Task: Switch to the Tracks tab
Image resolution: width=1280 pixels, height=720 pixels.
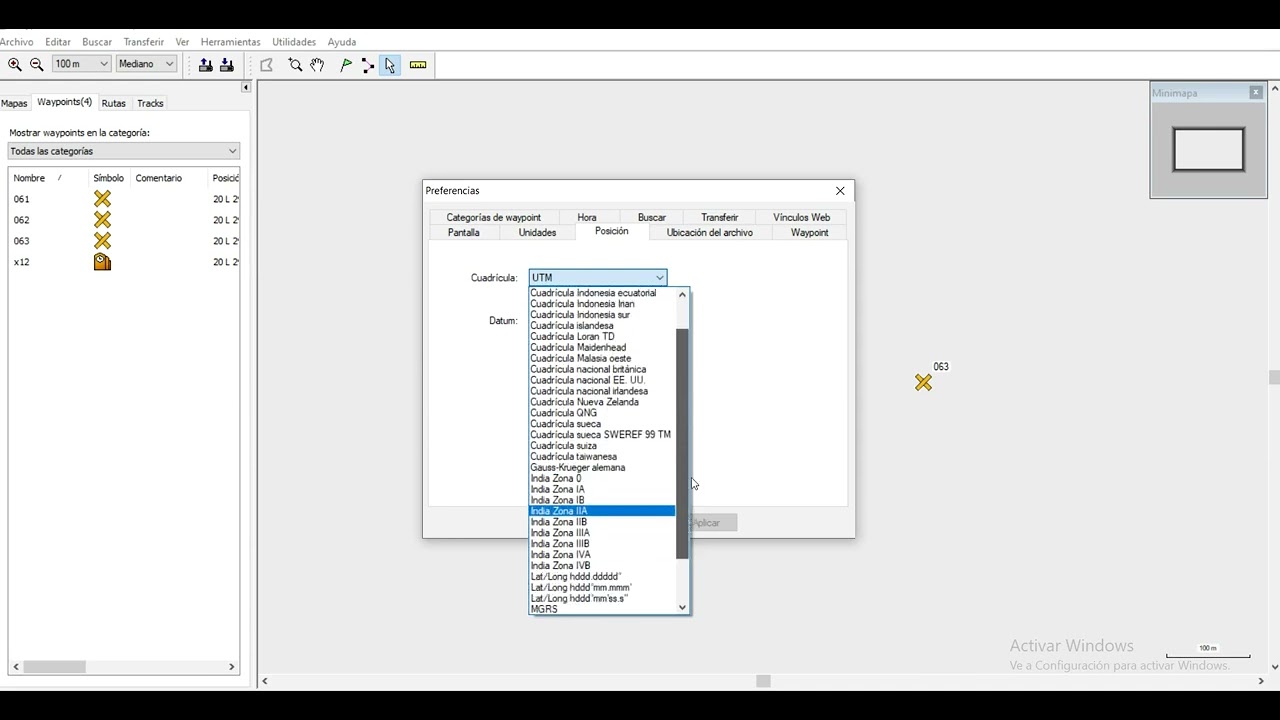Action: 150,103
